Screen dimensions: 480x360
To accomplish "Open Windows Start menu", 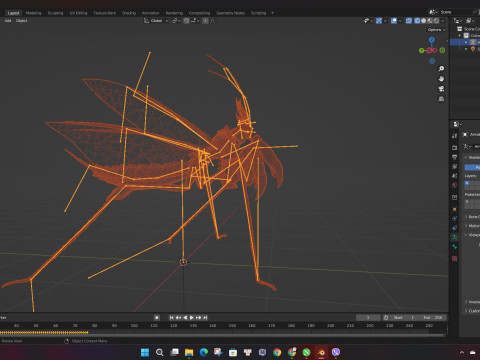I will [x=145, y=352].
